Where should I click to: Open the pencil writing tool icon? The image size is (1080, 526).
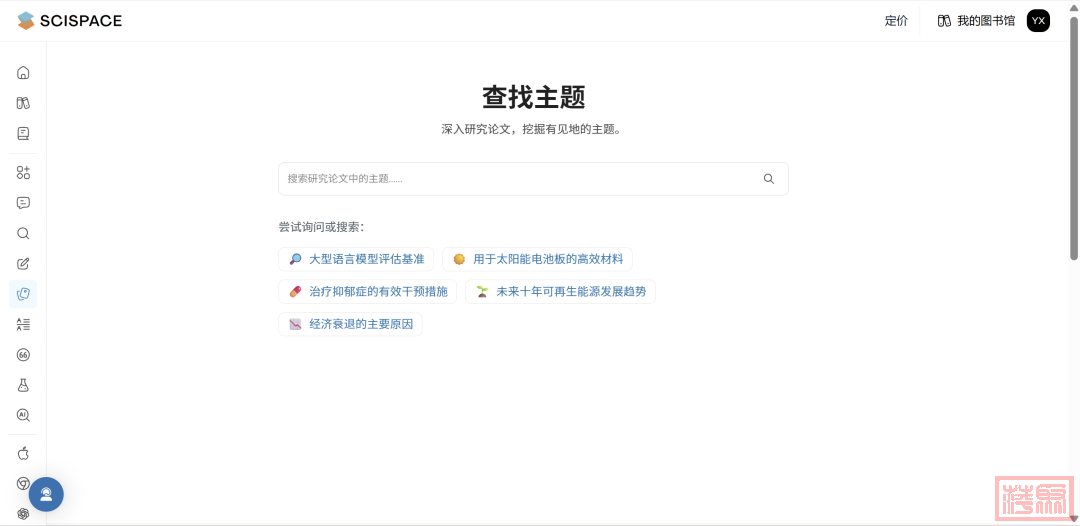tap(23, 264)
